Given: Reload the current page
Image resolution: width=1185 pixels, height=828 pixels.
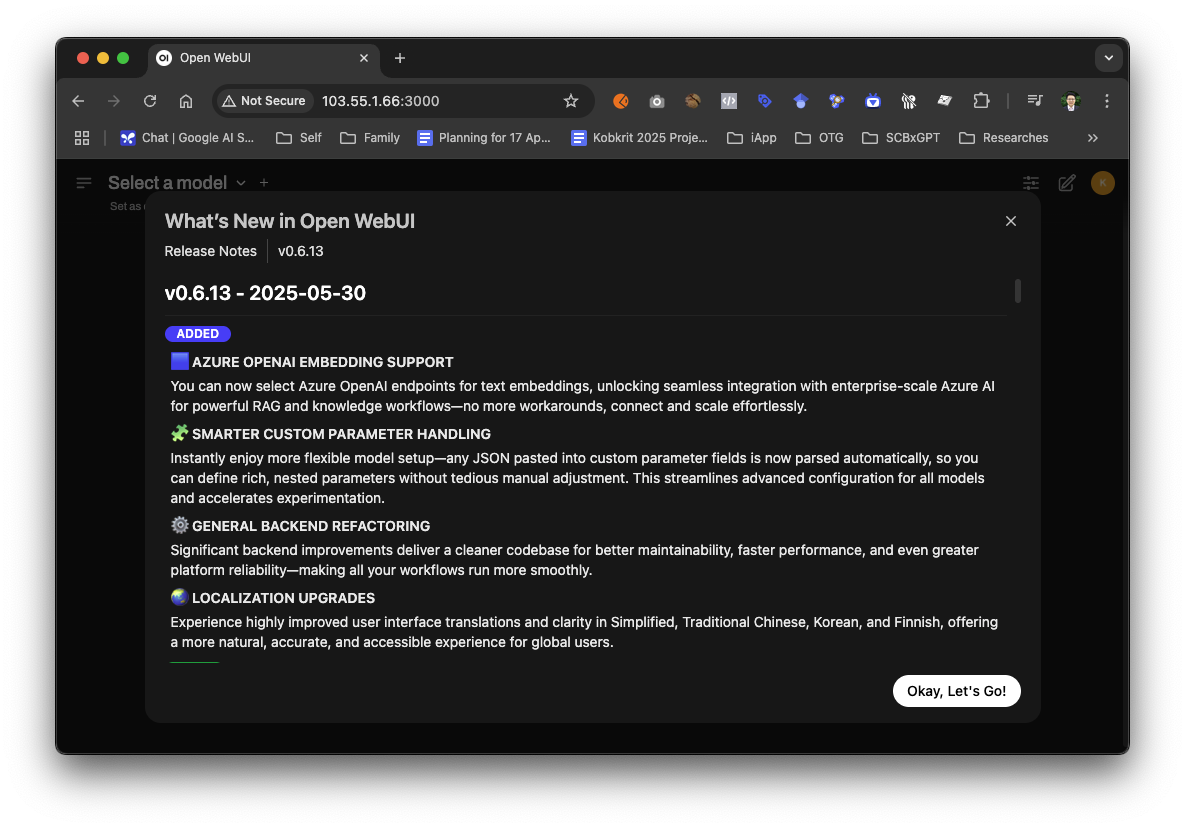Looking at the screenshot, I should click(149, 101).
